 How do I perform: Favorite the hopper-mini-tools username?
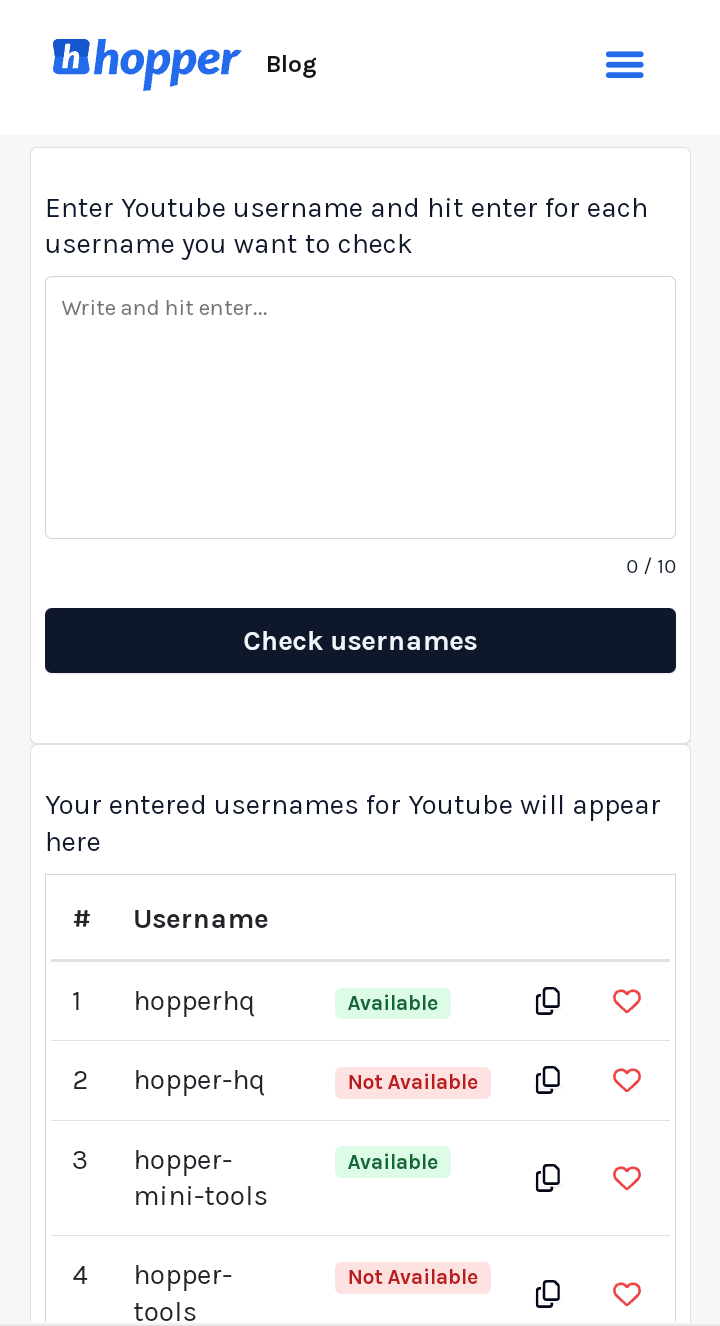[627, 1178]
